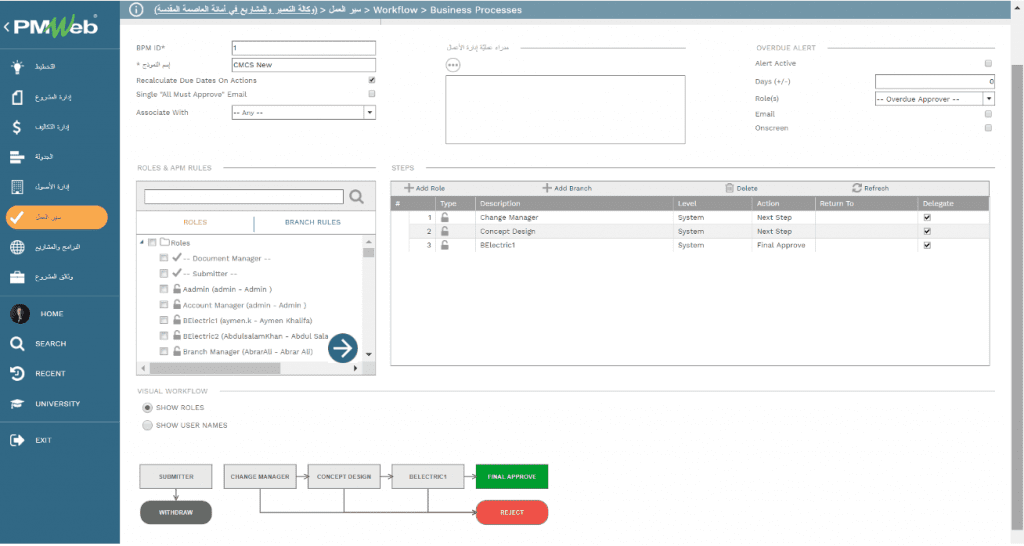Open the Overdue Approver roles dropdown

pos(989,99)
